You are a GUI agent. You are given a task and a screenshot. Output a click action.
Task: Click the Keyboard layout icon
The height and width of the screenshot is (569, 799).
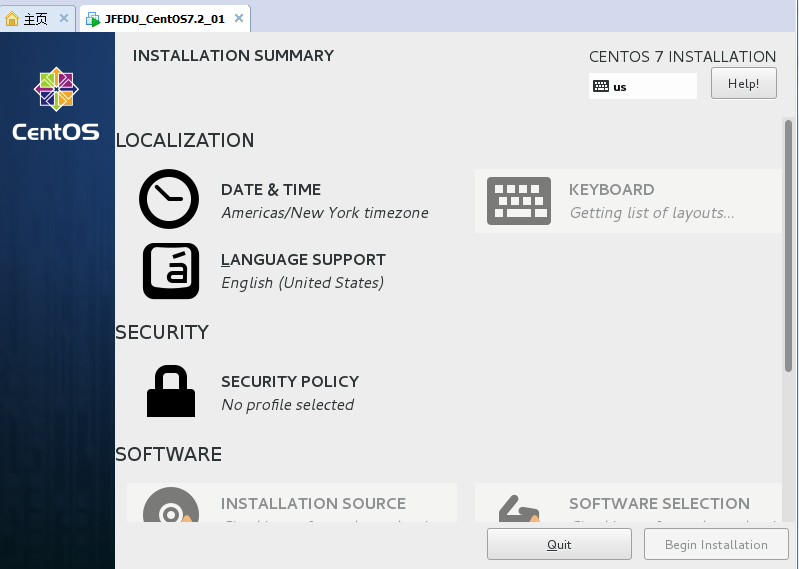coord(519,201)
